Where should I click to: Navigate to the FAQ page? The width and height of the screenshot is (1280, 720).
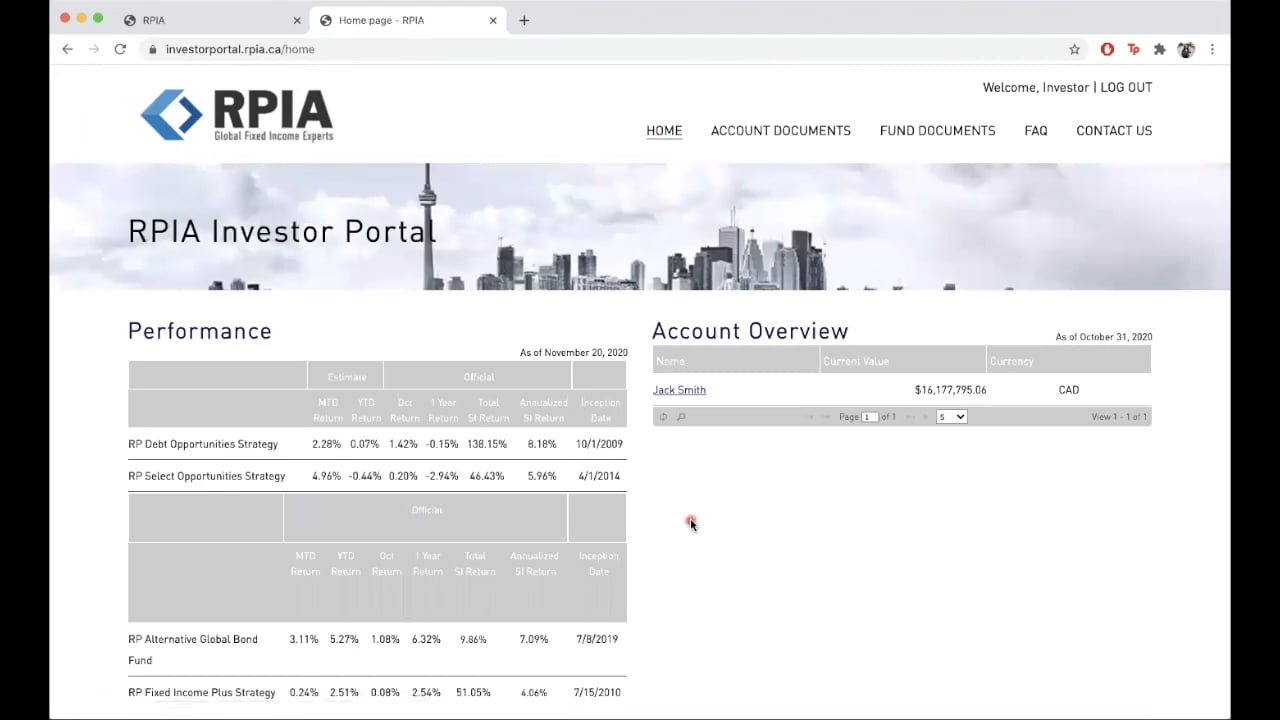click(x=1035, y=131)
